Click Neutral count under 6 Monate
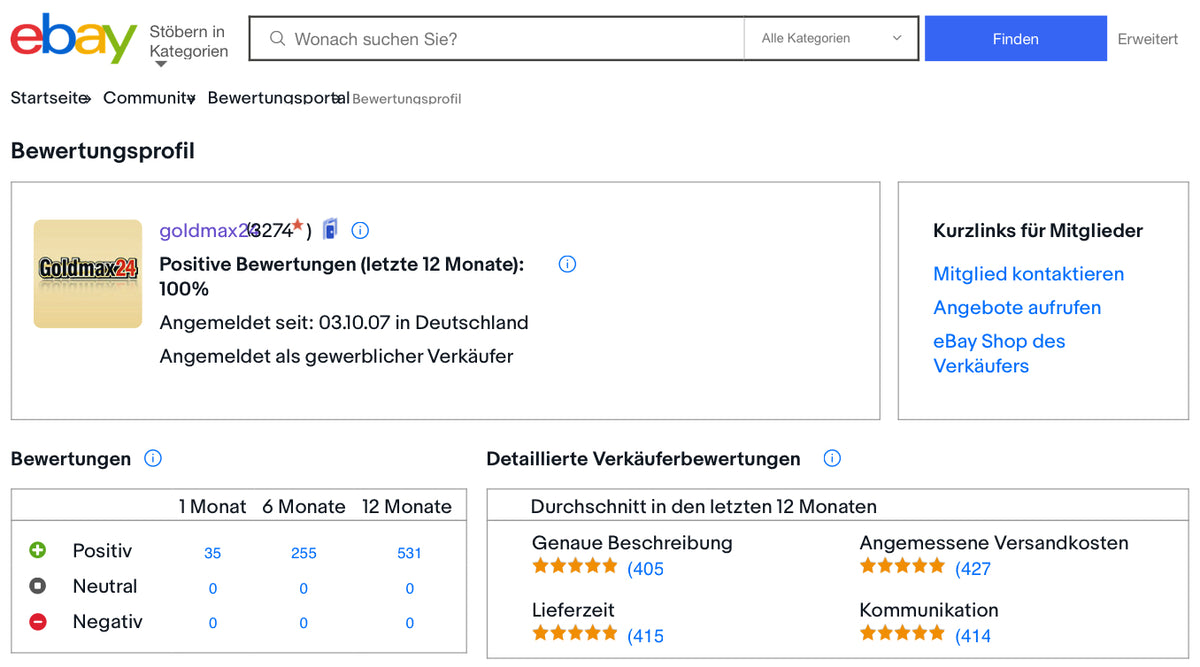This screenshot has width=1200, height=667. 304,589
